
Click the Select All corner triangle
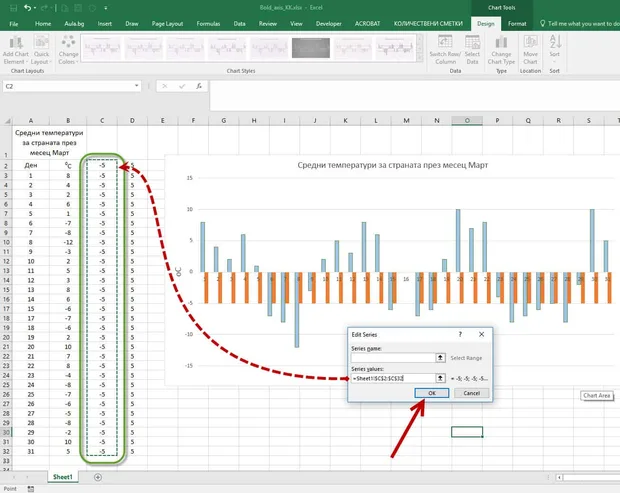(x=7, y=121)
